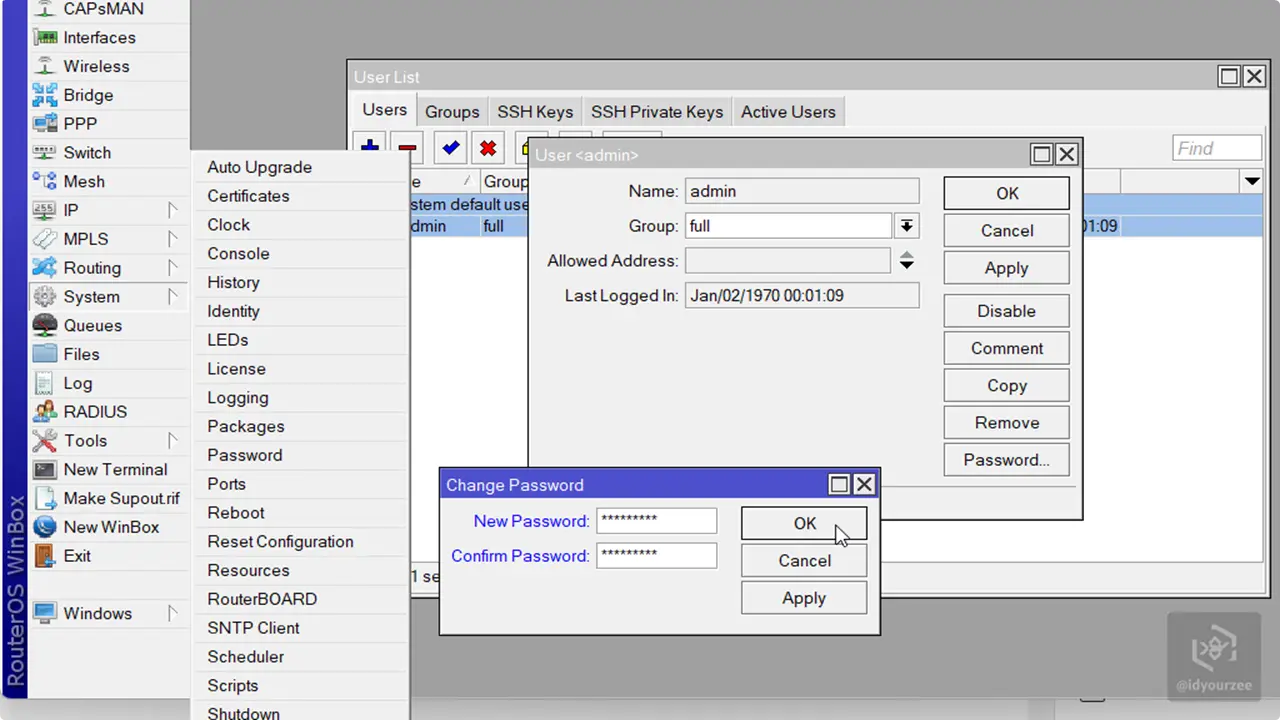Open the Queues icon

(x=45, y=325)
